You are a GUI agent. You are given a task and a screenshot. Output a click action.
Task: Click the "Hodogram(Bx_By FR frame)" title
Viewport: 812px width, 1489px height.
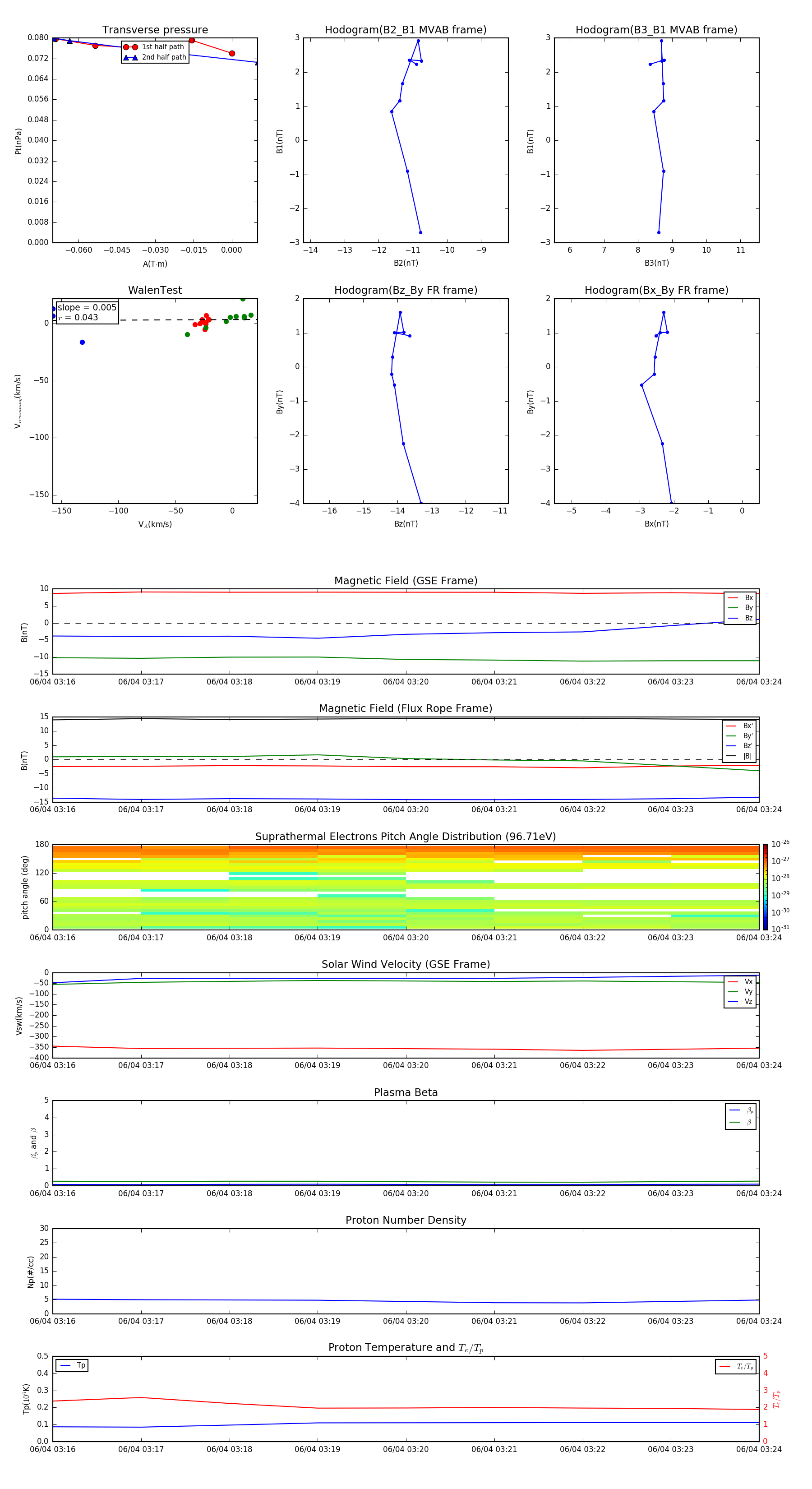pos(656,290)
